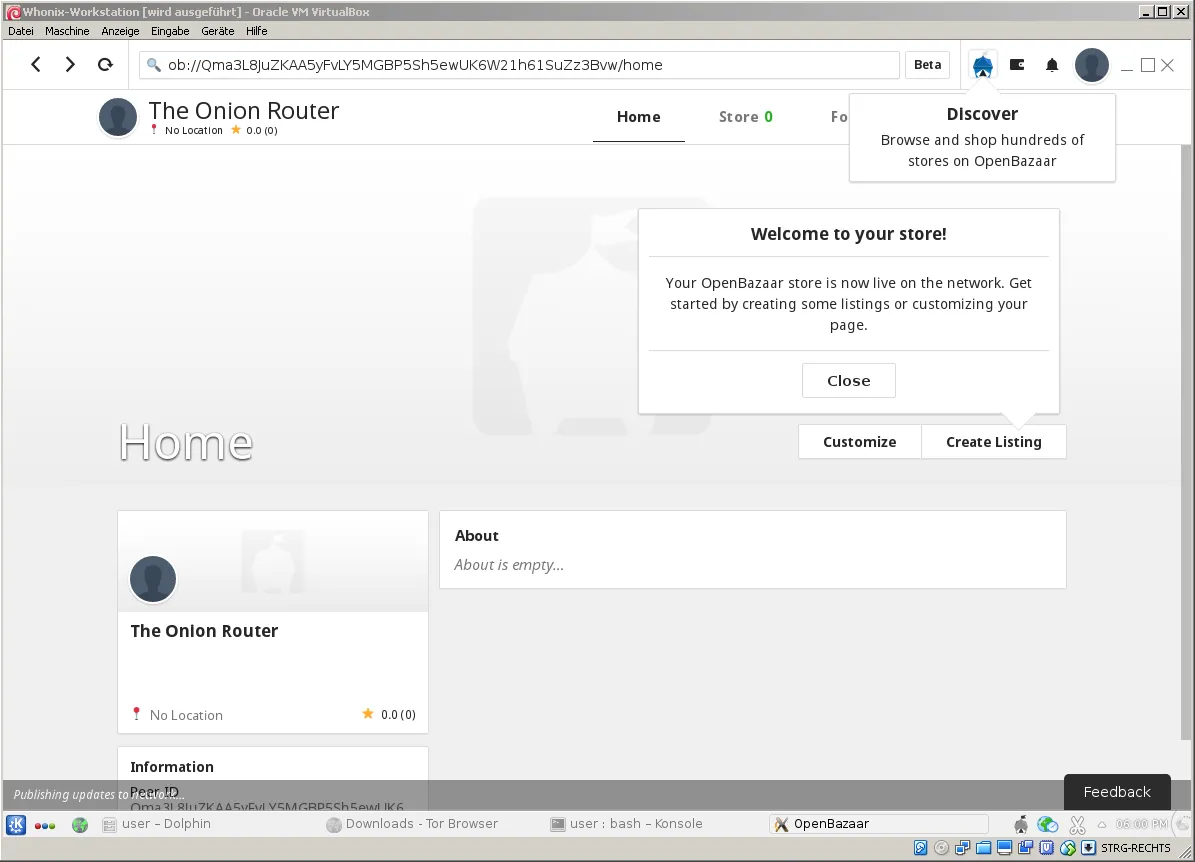Open the Anzeige menu
The height and width of the screenshot is (862, 1195).
(120, 31)
